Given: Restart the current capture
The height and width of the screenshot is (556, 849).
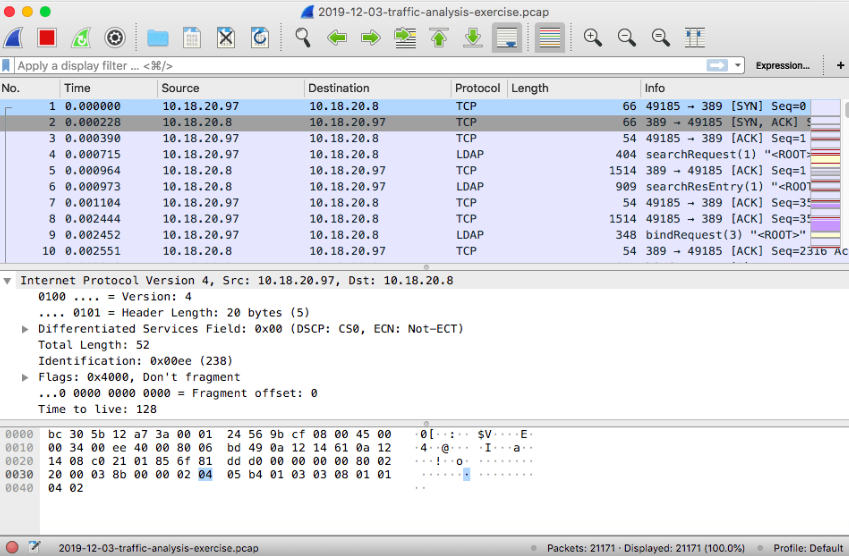Looking at the screenshot, I should (81, 38).
